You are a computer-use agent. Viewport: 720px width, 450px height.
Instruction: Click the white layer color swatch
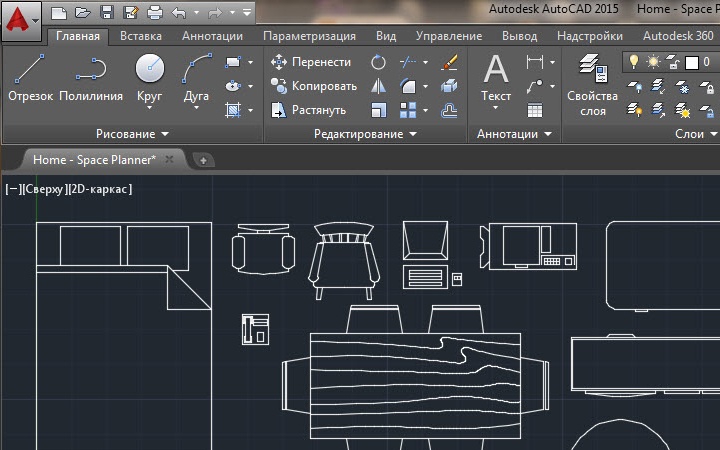692,62
